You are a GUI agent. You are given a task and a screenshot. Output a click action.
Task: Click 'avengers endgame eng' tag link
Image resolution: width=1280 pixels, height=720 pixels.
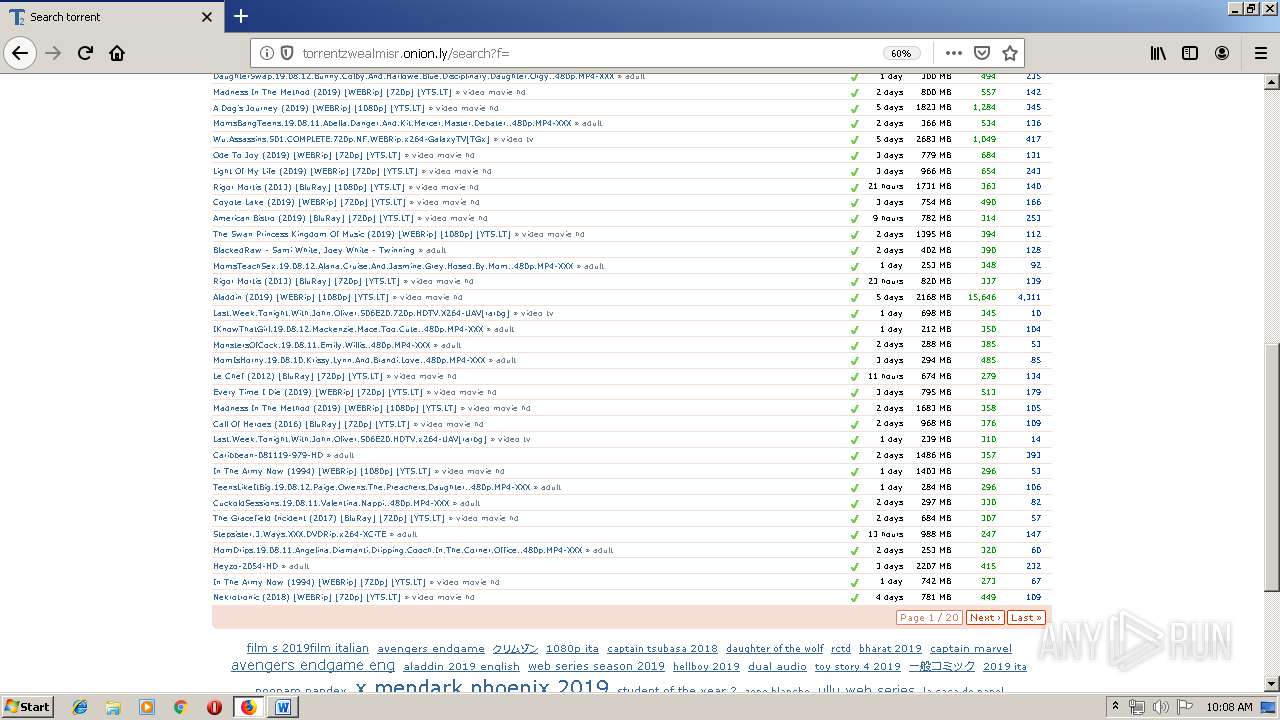[313, 665]
